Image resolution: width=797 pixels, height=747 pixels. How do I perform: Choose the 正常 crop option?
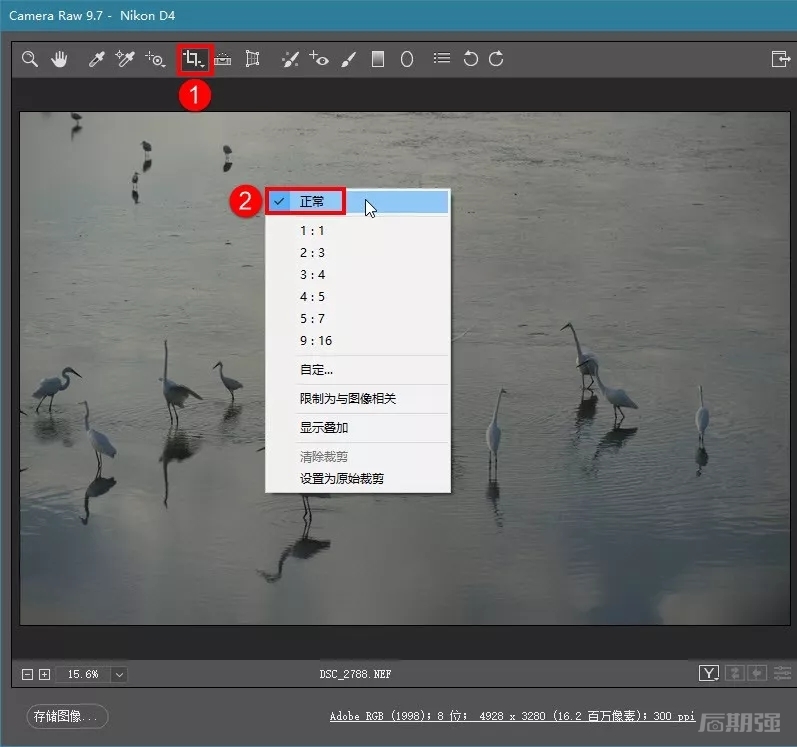[x=358, y=202]
